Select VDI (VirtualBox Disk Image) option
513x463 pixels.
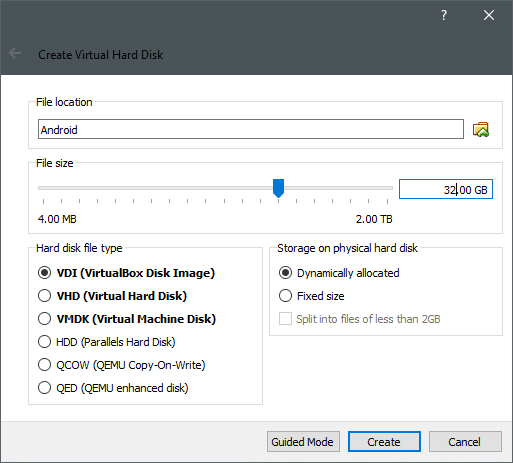point(126,273)
